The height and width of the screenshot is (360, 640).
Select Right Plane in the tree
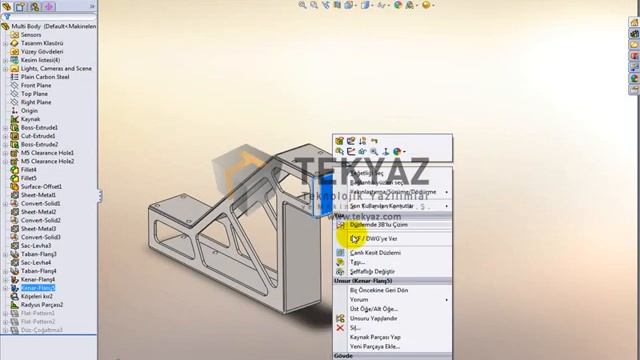click(36, 102)
